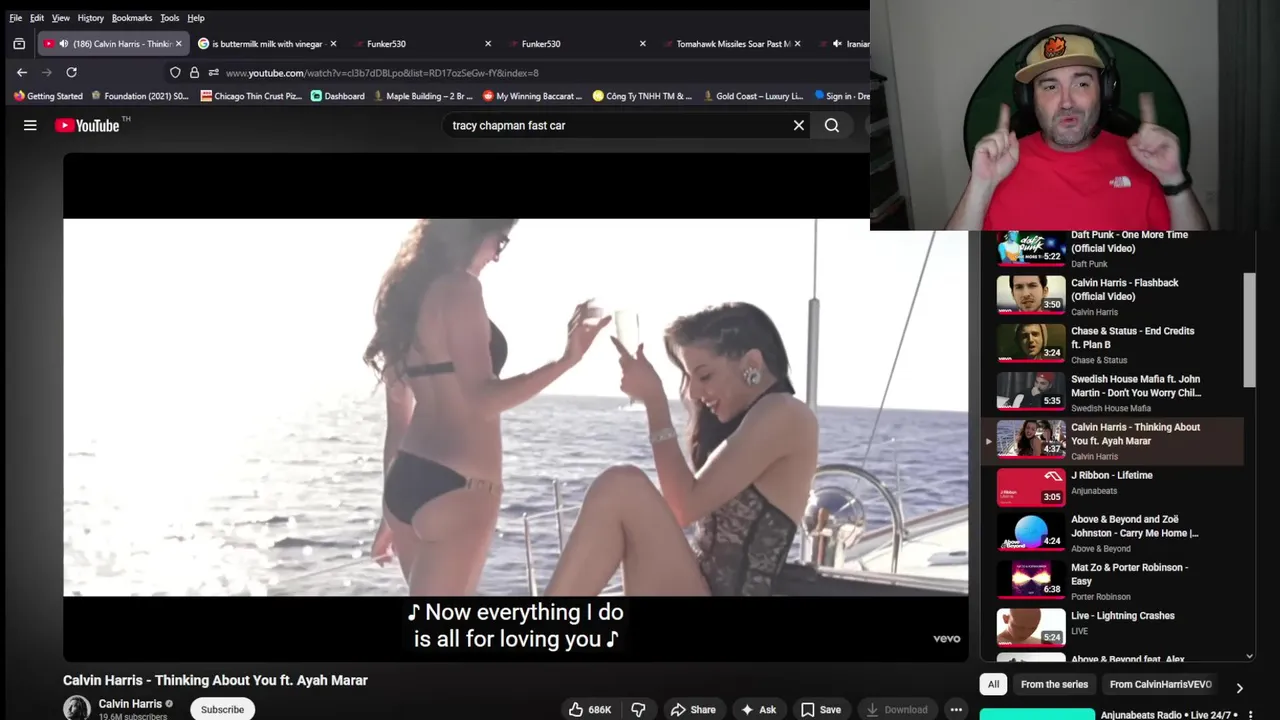Screen dimensions: 1280x720
Task: Open My Winning Baccarat bookmark
Action: click(x=532, y=96)
